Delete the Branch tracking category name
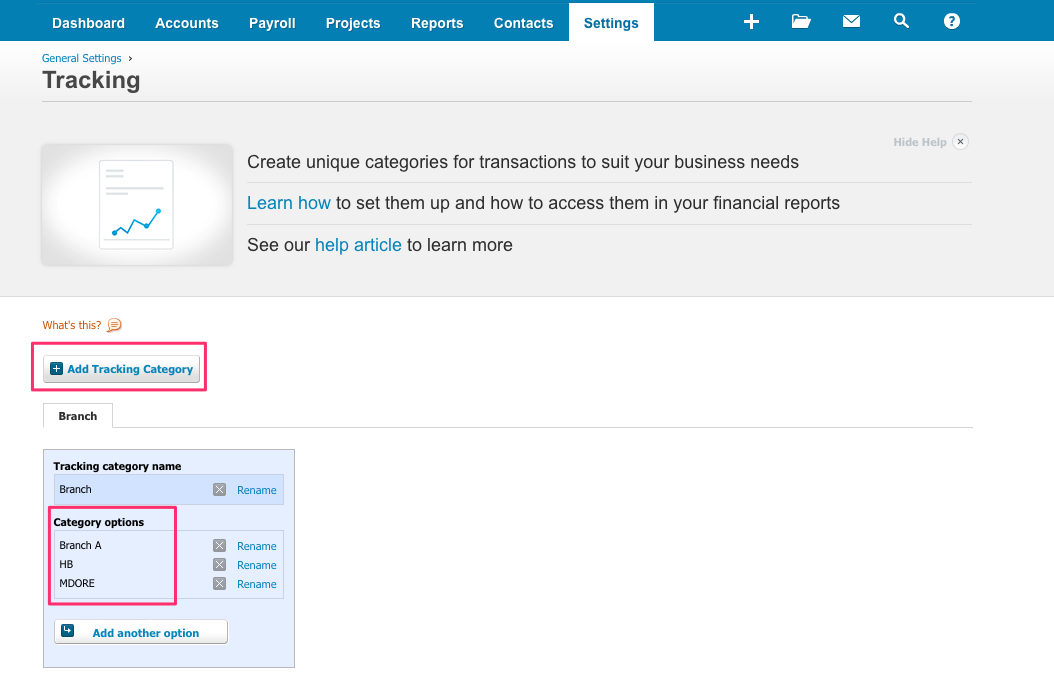The height and width of the screenshot is (691, 1054). point(219,489)
